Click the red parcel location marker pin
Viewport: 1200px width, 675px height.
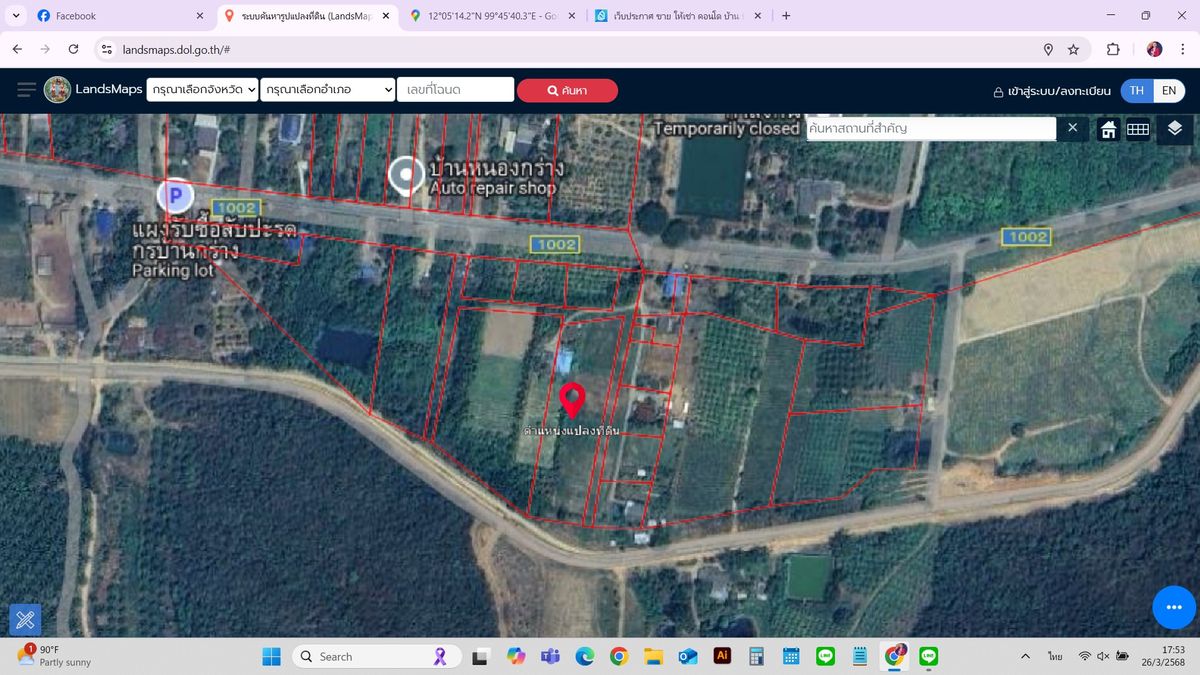[572, 399]
